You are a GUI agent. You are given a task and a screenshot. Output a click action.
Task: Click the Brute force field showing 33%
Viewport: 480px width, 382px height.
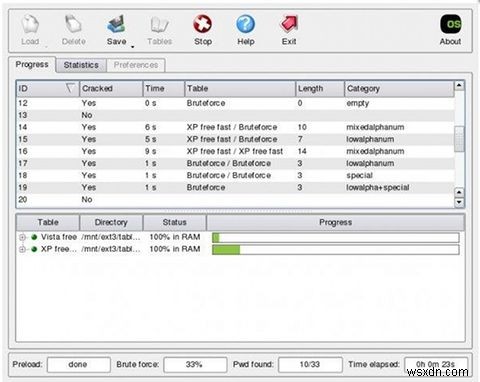pos(195,365)
